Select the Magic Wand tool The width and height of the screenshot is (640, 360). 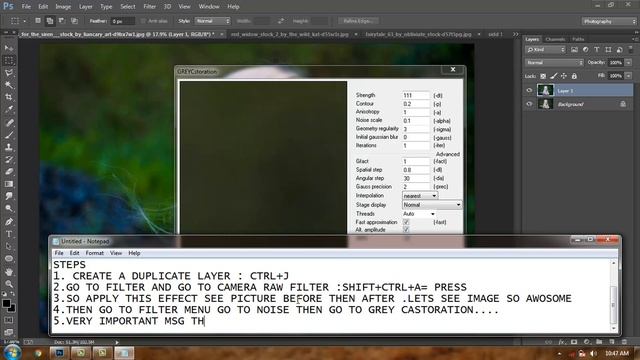(x=9, y=84)
